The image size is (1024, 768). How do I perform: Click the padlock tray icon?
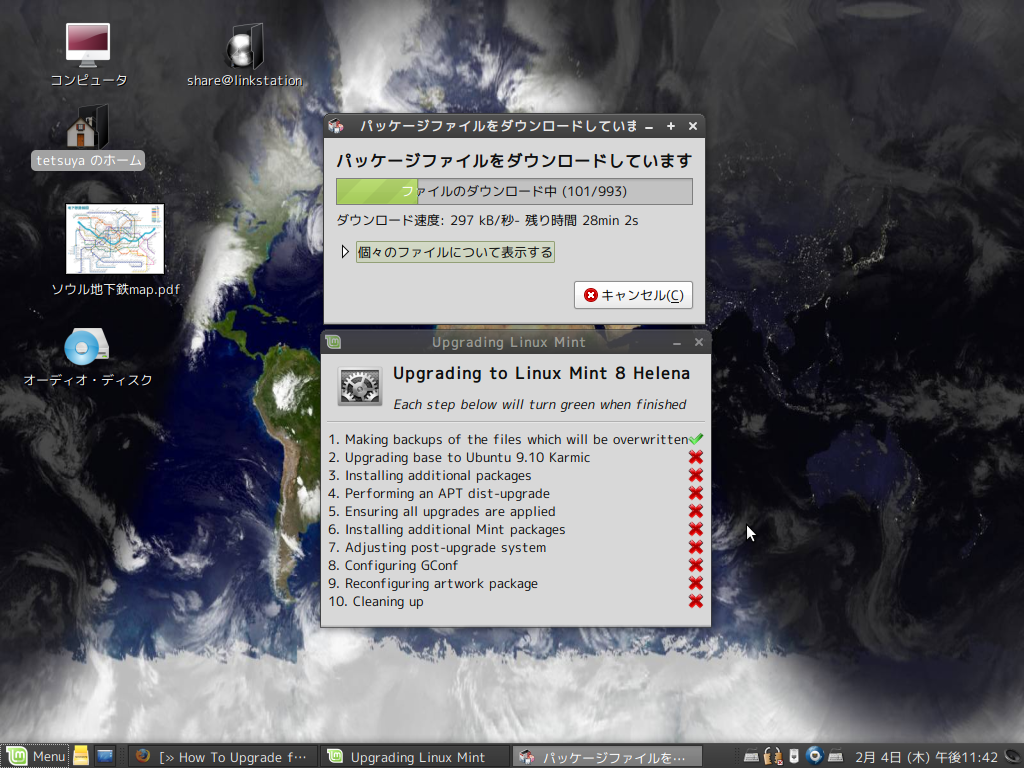[773, 756]
